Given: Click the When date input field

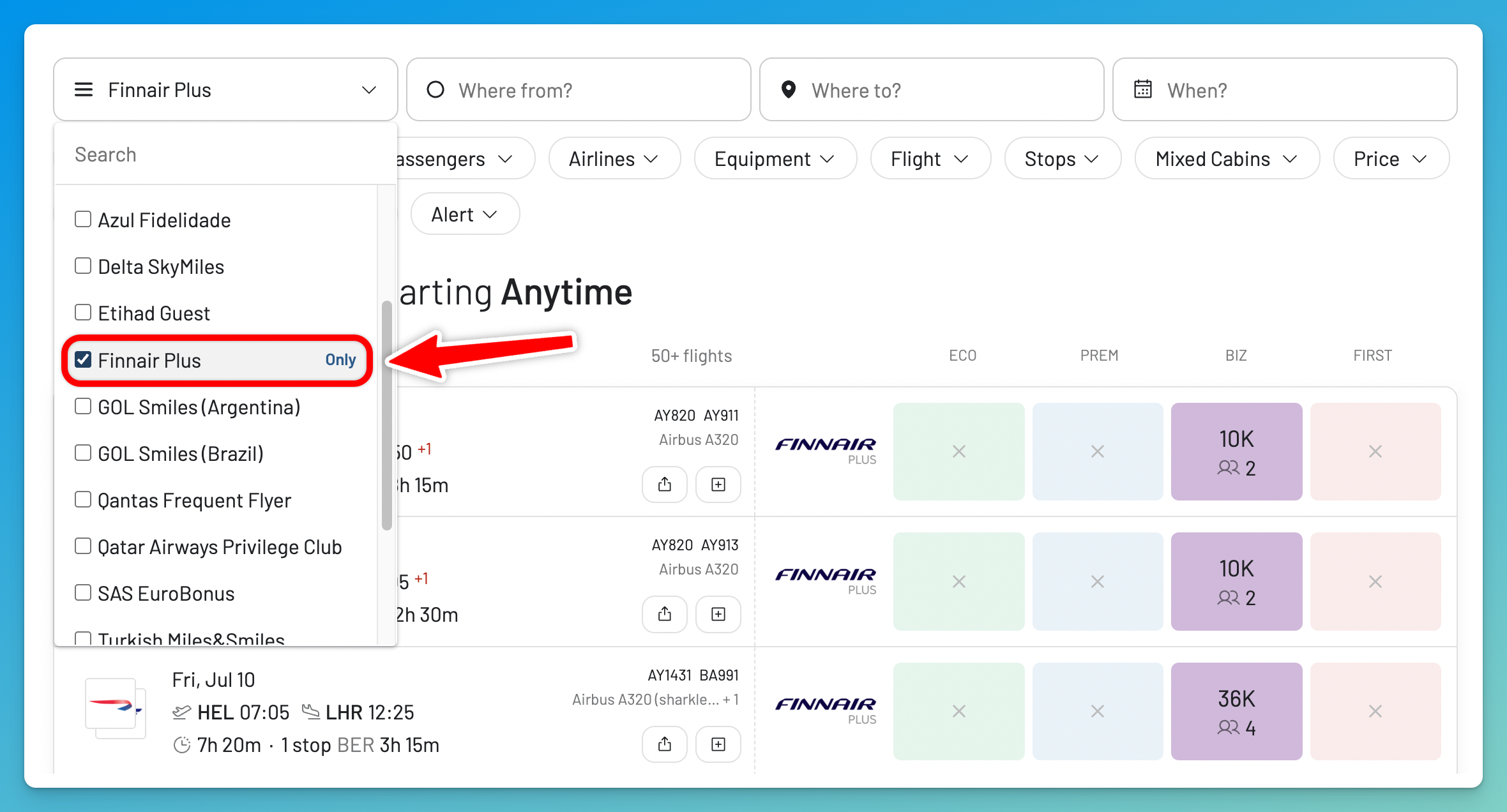Looking at the screenshot, I should [1285, 89].
